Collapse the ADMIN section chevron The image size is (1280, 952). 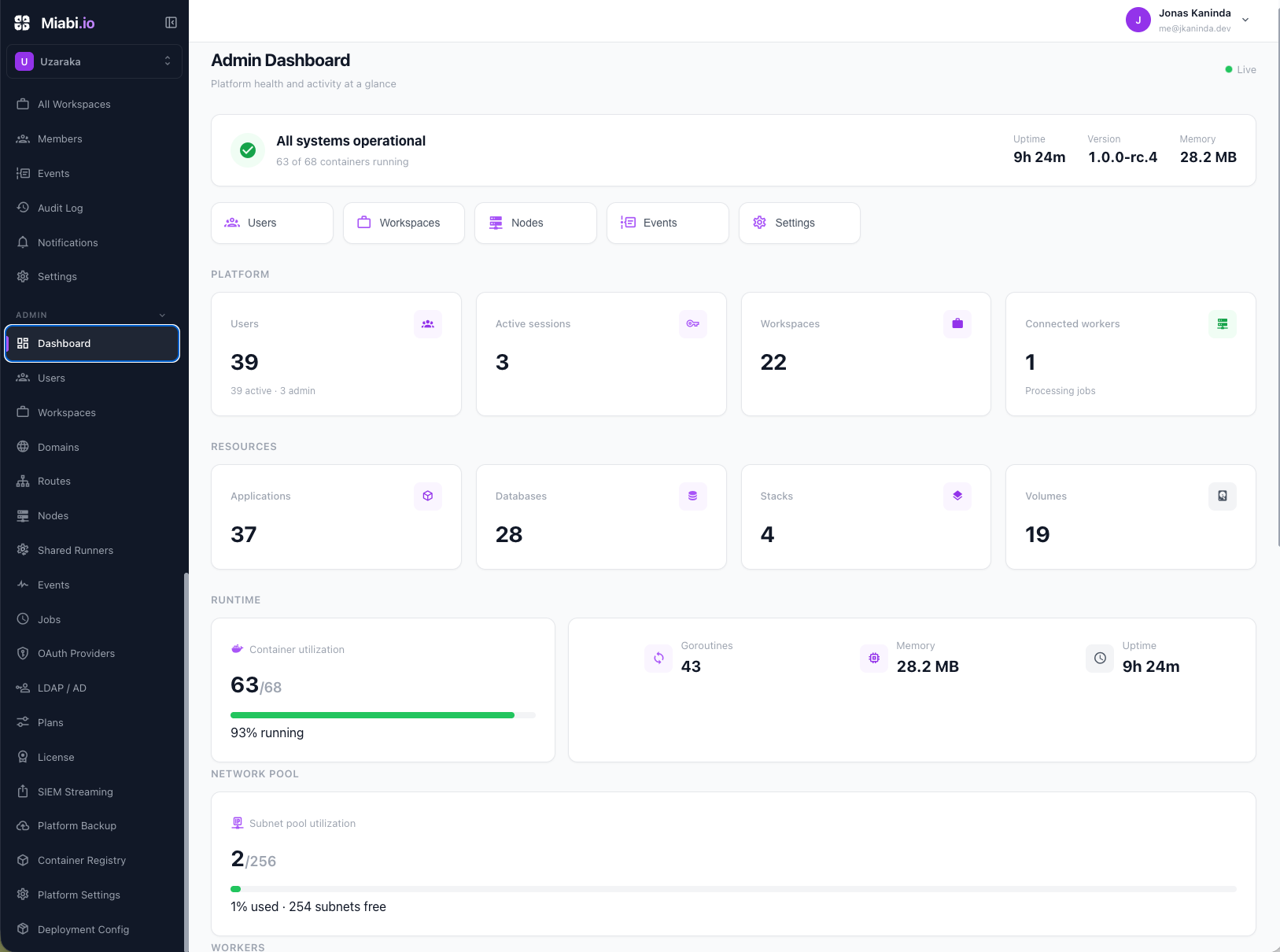(x=163, y=315)
